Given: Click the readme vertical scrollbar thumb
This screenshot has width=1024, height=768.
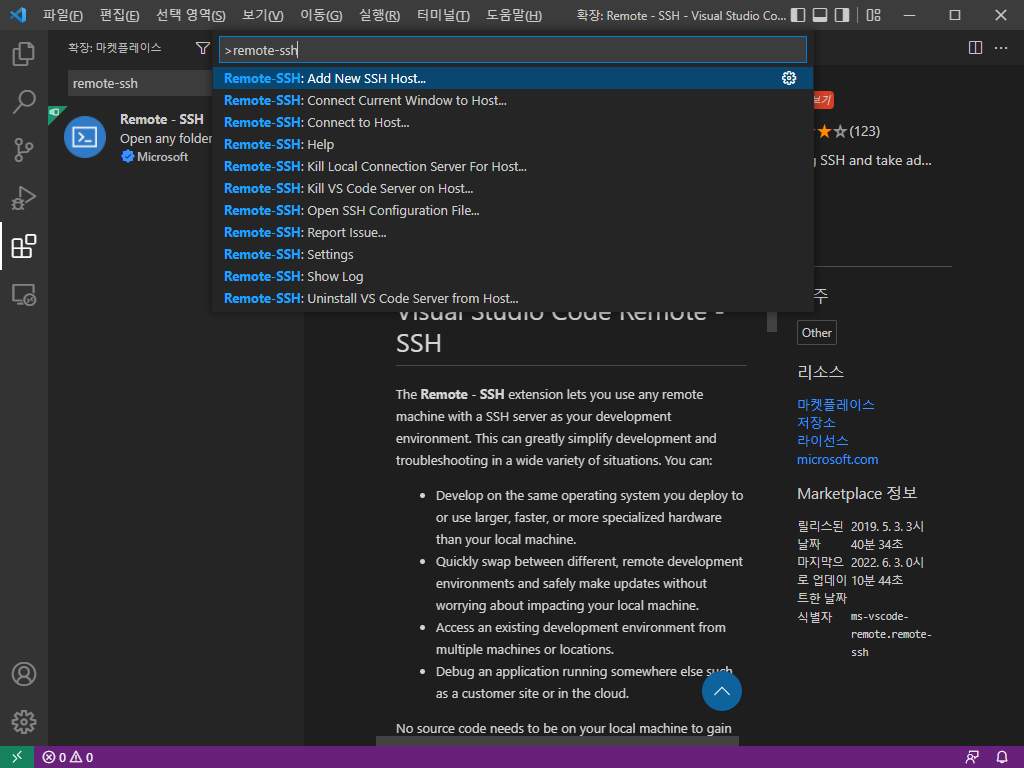Looking at the screenshot, I should coord(771,321).
